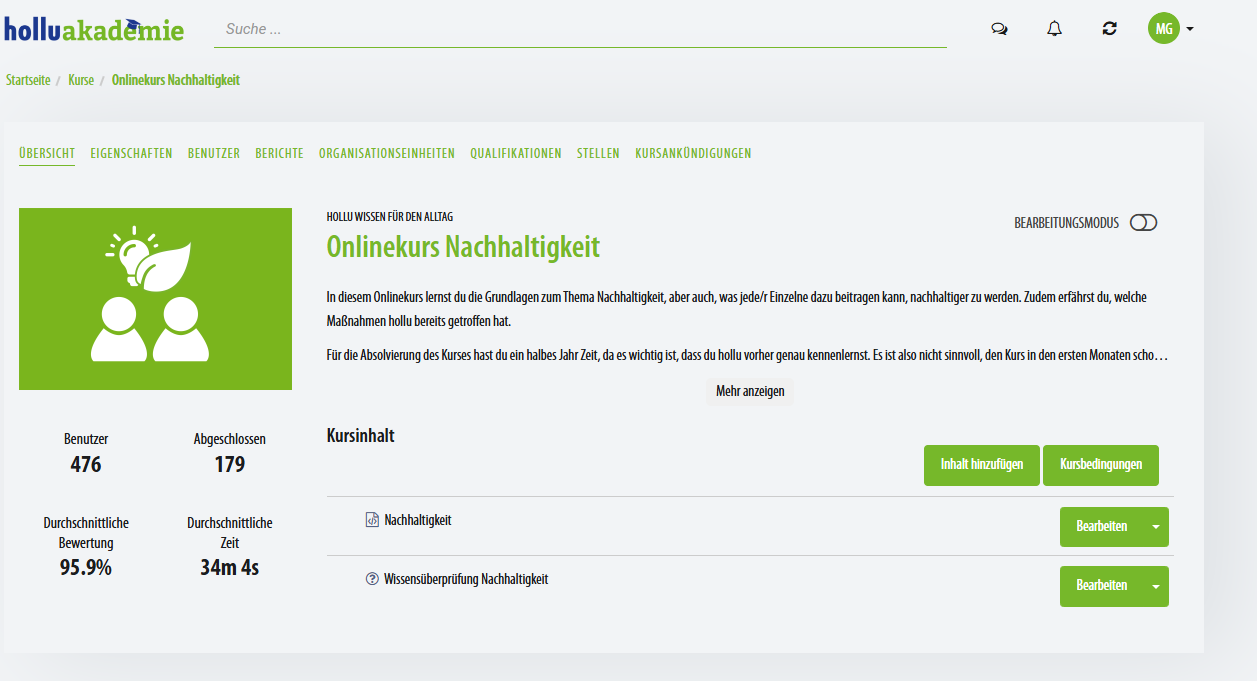Show more description with Mehr anzeigen
The width and height of the screenshot is (1257, 681).
pos(750,391)
